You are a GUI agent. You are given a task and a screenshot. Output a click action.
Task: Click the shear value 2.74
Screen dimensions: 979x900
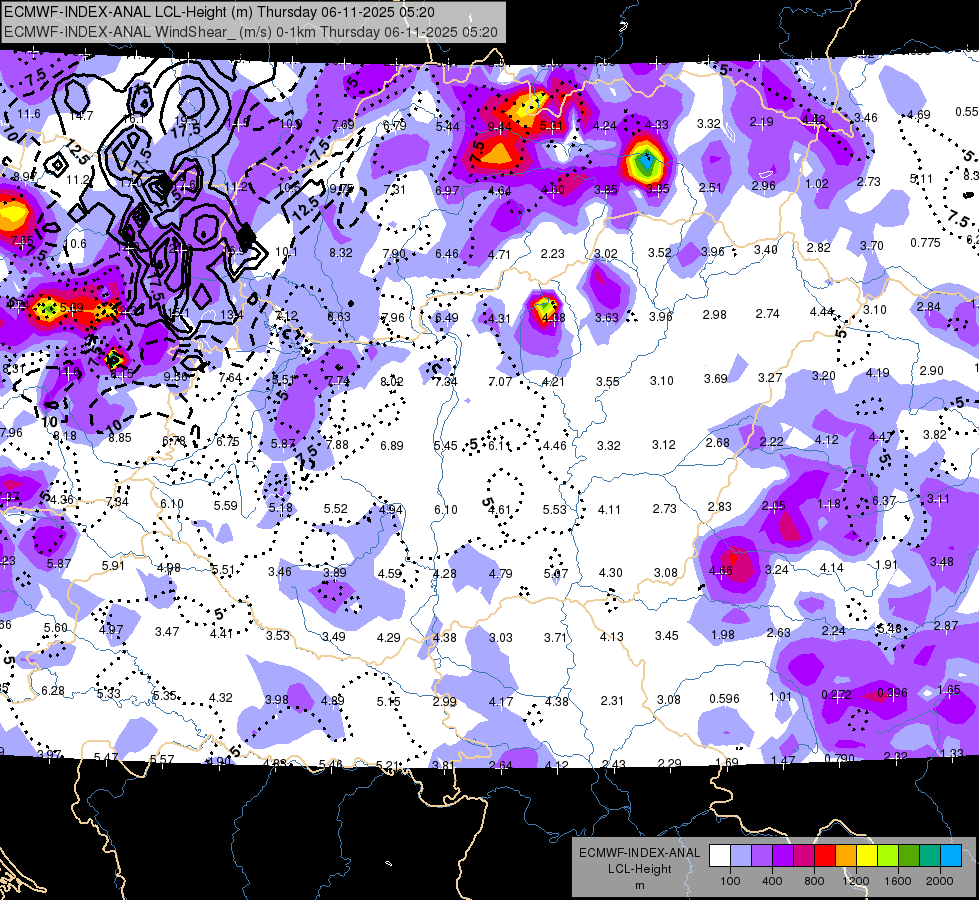click(x=767, y=314)
